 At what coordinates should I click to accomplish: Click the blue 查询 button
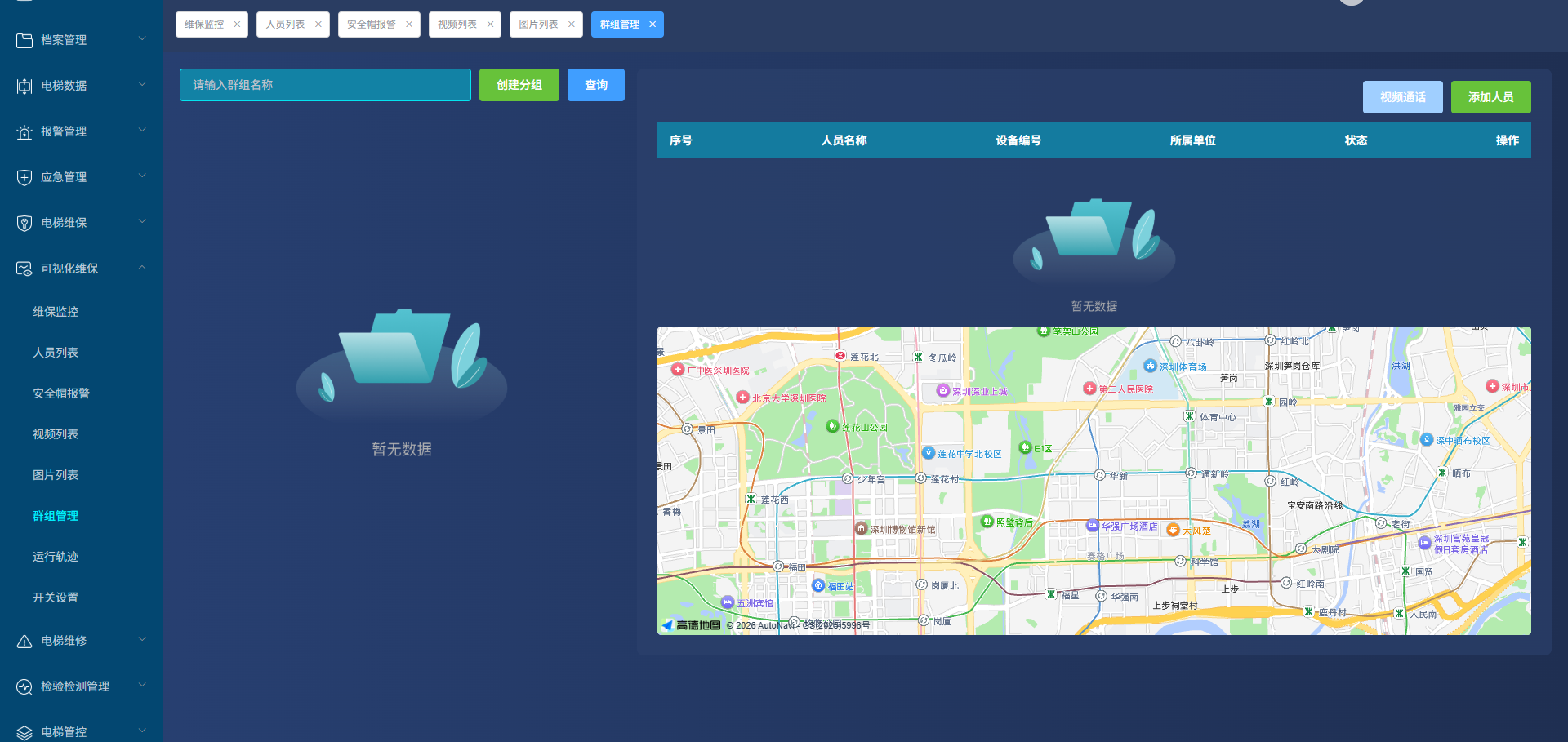click(595, 85)
